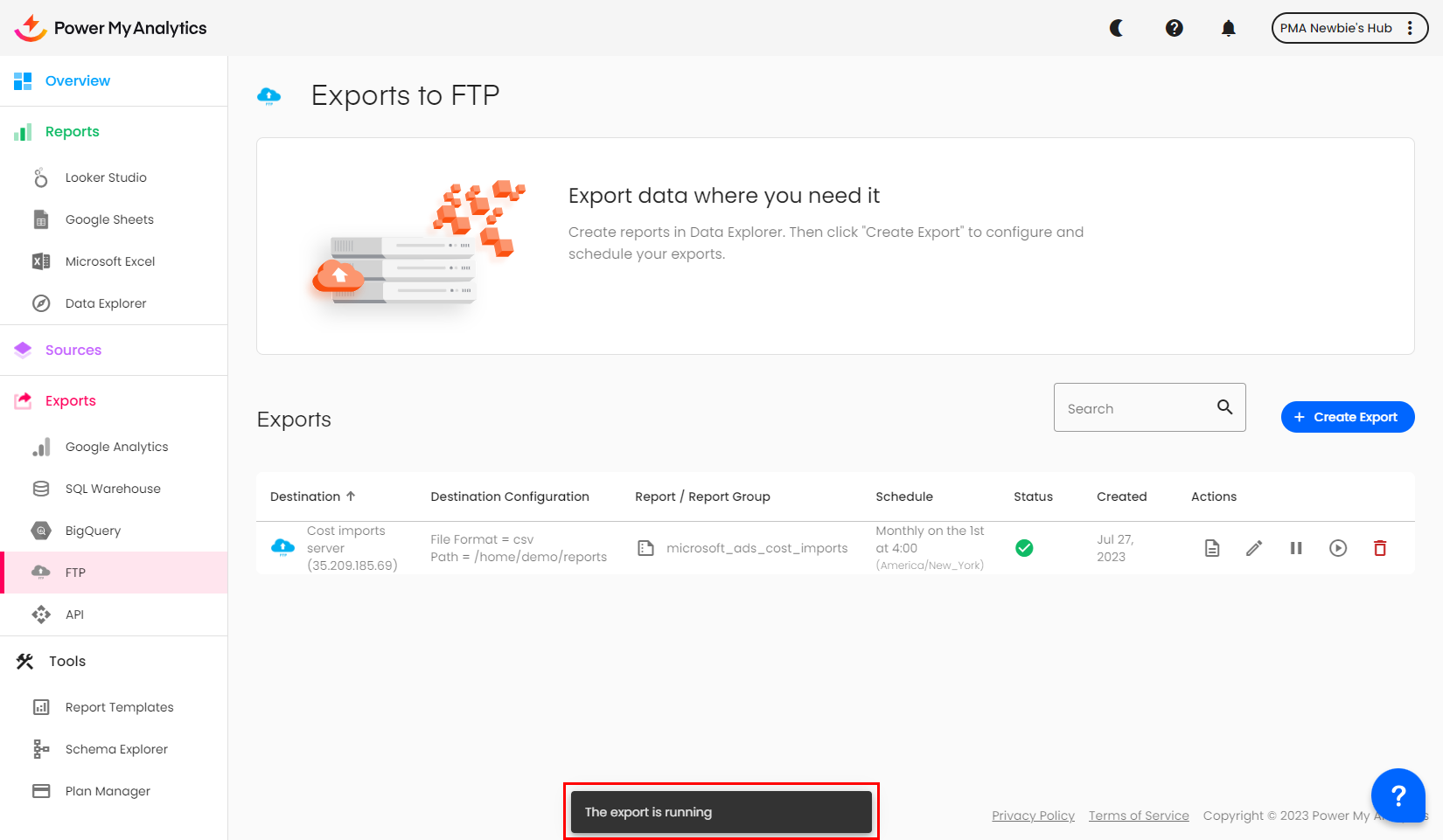Delete the export with trash icon
Screen dimensions: 1443x840
pyautogui.click(x=1379, y=548)
